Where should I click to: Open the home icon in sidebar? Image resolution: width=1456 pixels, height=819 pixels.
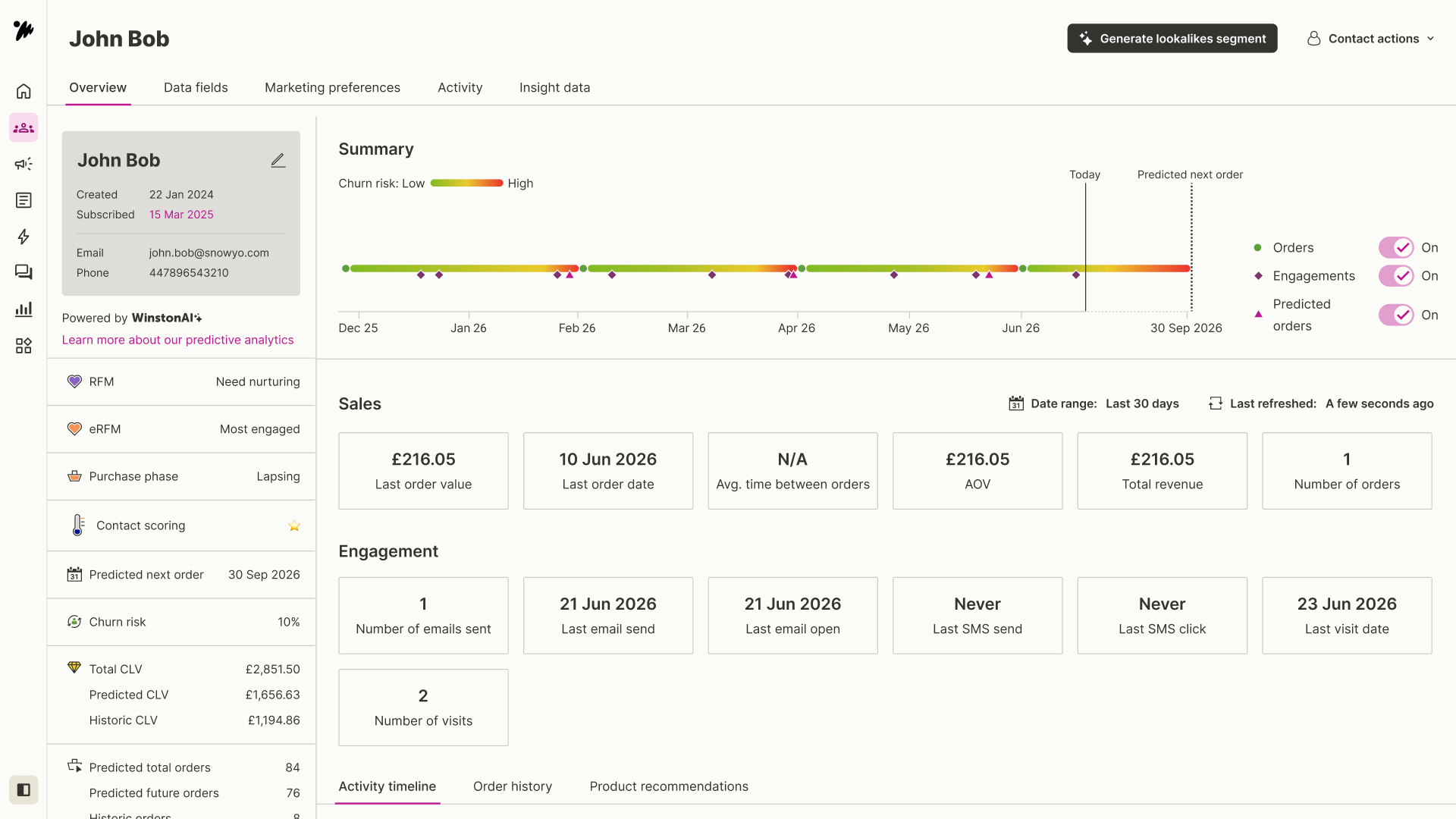point(24,91)
